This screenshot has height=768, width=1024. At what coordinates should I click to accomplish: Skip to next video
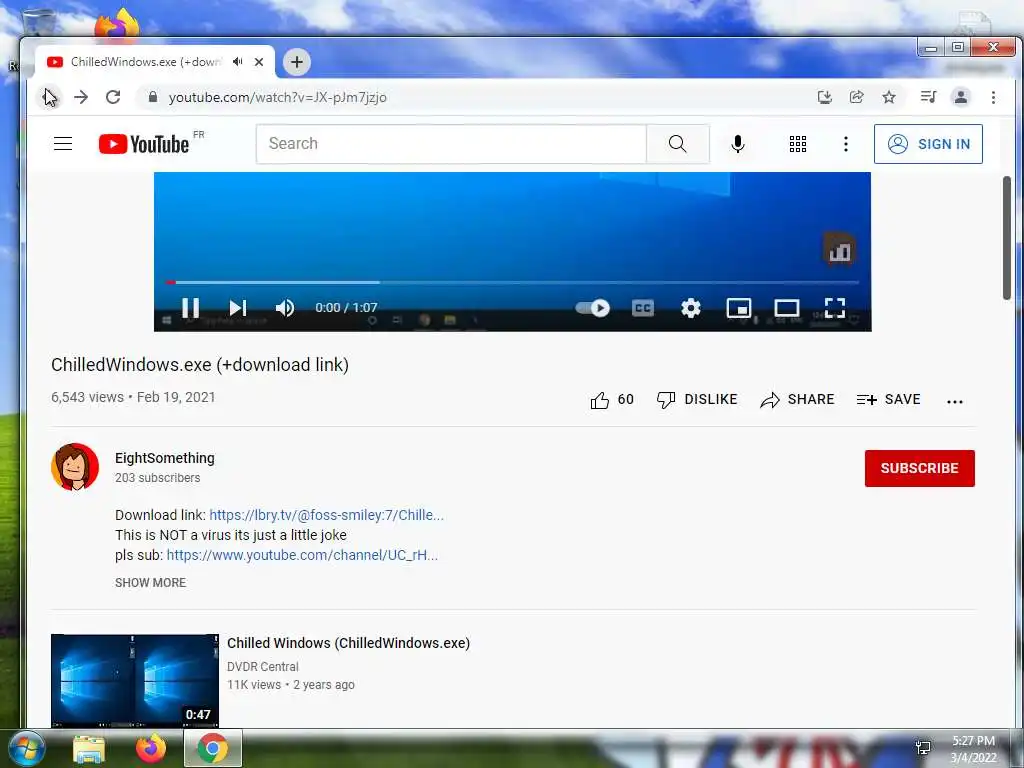[x=238, y=308]
